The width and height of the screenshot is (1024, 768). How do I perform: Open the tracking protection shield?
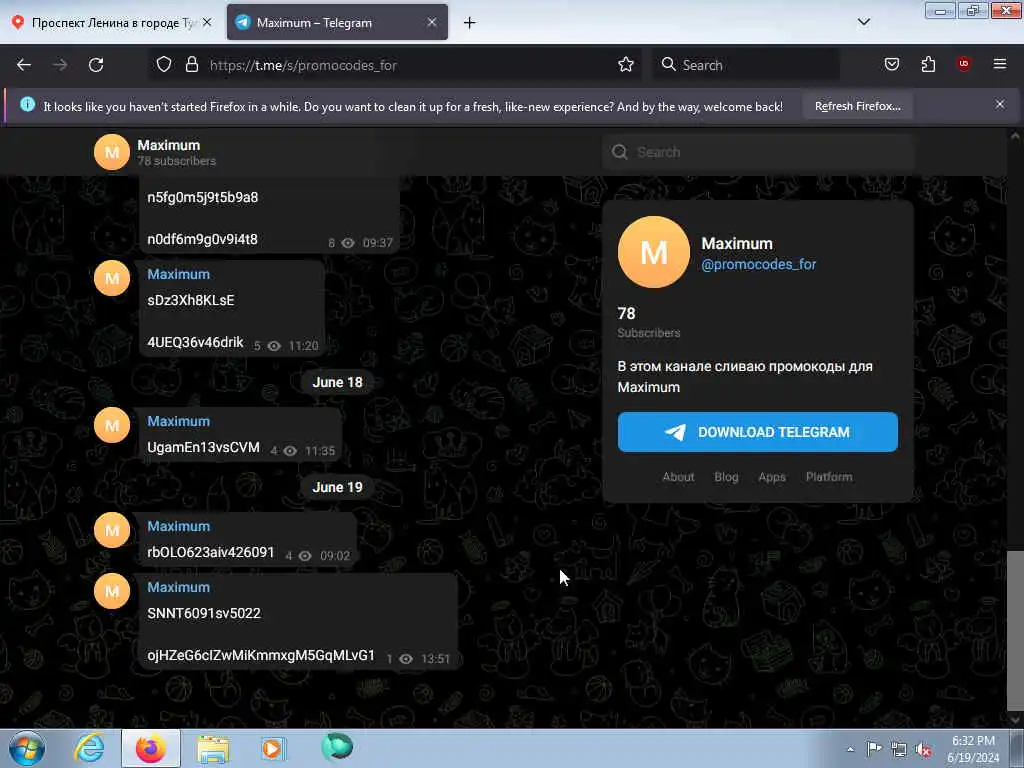point(164,65)
